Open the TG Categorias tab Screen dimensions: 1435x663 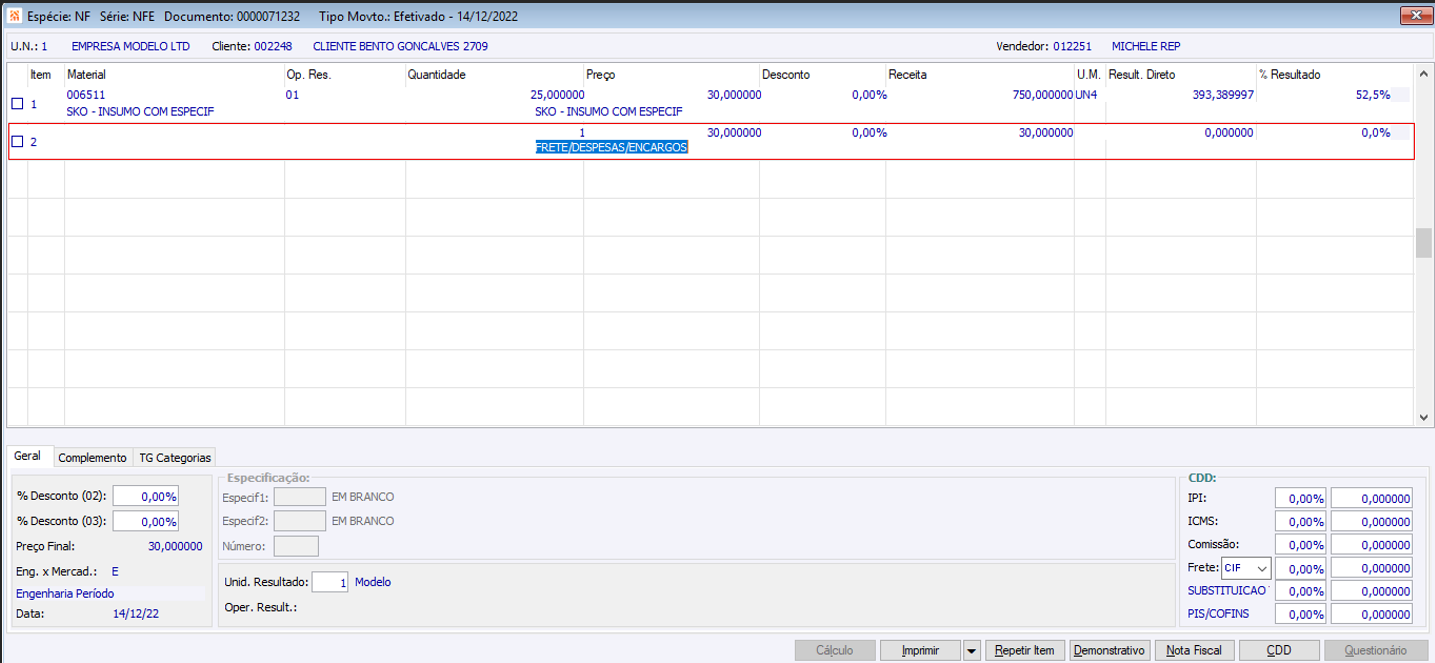coord(175,457)
